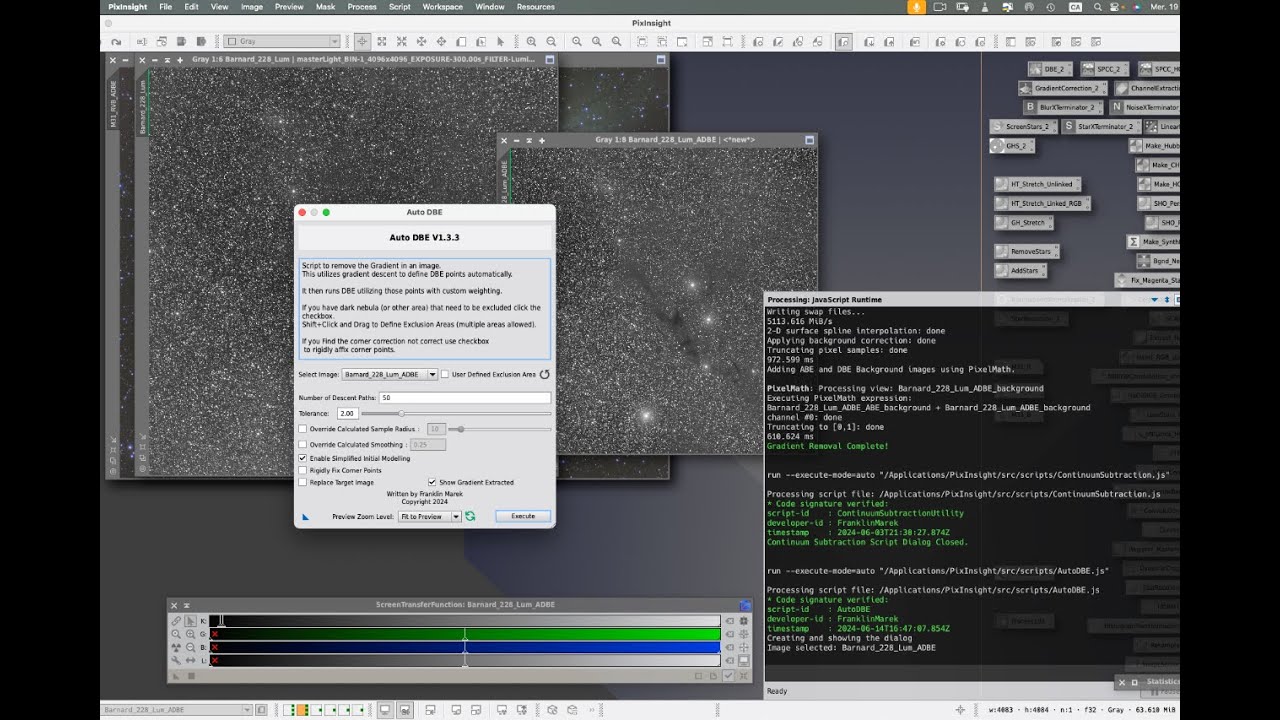1280x720 pixels.
Task: Open the GH_Stretch process
Action: point(1022,223)
